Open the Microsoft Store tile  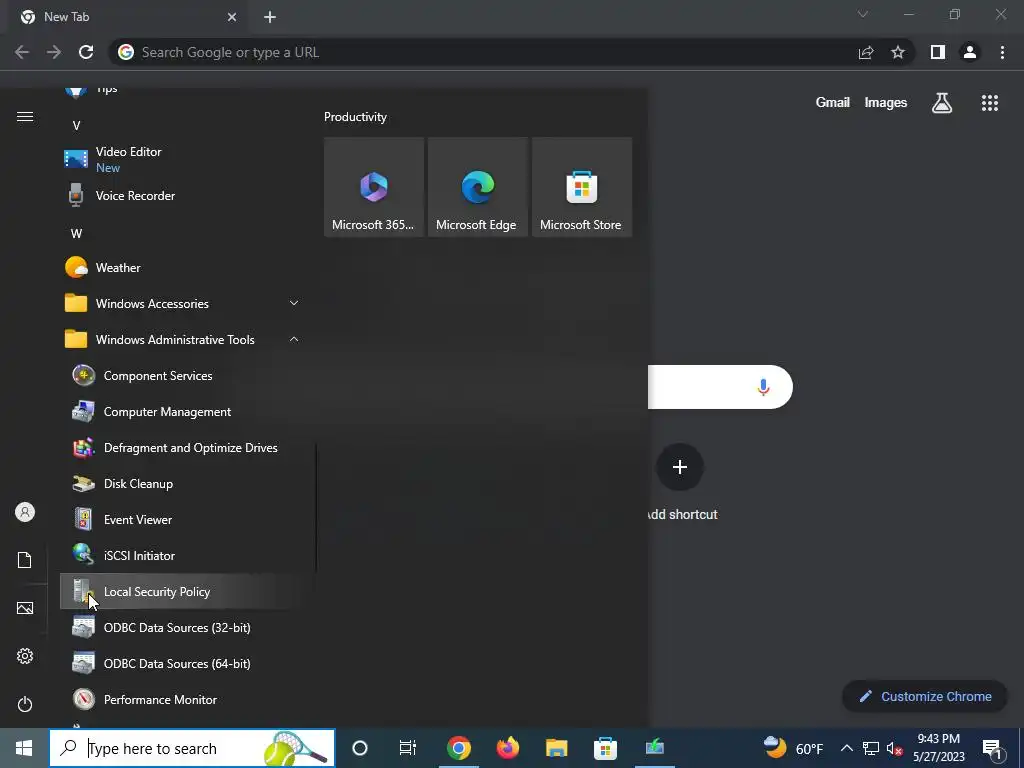click(581, 187)
